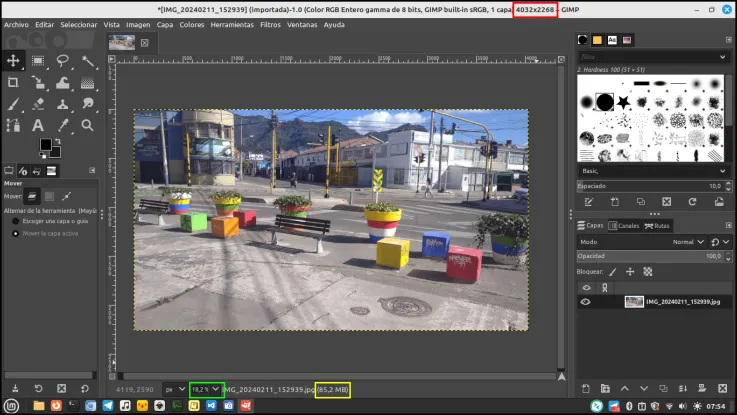The image size is (737, 415).
Task: Open Telegram from the taskbar
Action: click(x=108, y=406)
